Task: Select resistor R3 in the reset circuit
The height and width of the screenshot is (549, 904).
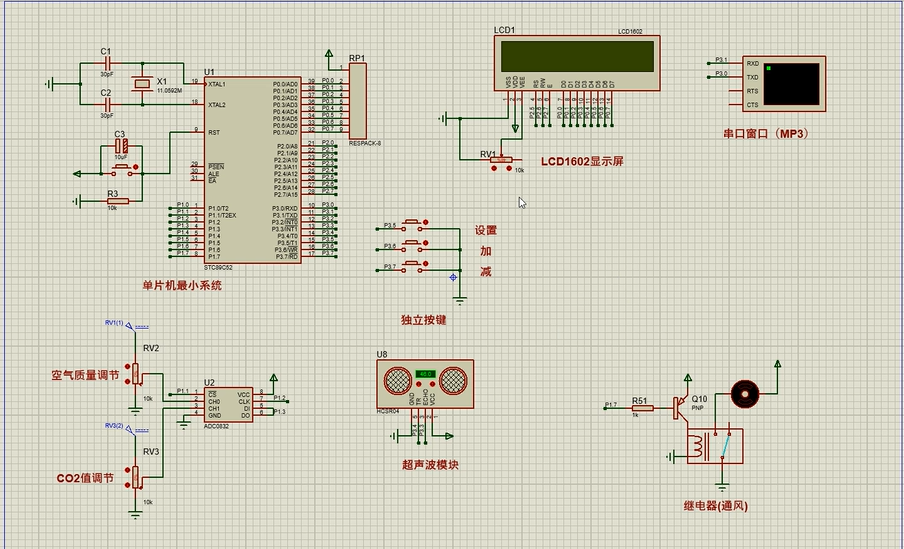Action: (117, 201)
